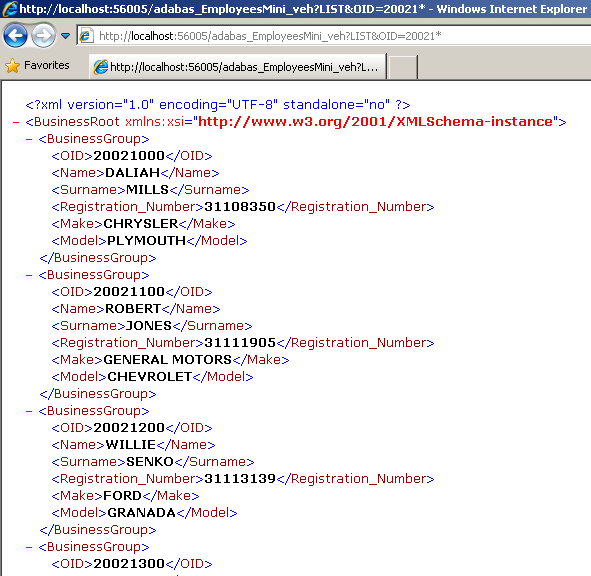Screen dimensions: 591x576
Task: Collapse the BusinessGroup with OID 20021100
Action: [x=29, y=275]
